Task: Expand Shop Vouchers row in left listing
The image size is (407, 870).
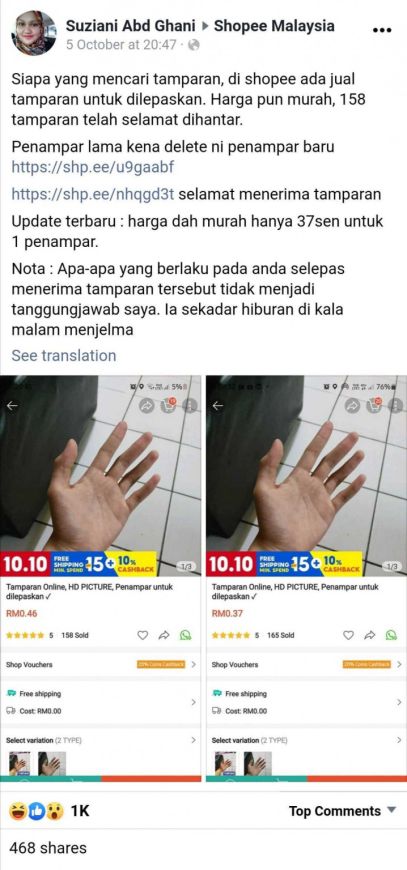Action: tap(100, 664)
